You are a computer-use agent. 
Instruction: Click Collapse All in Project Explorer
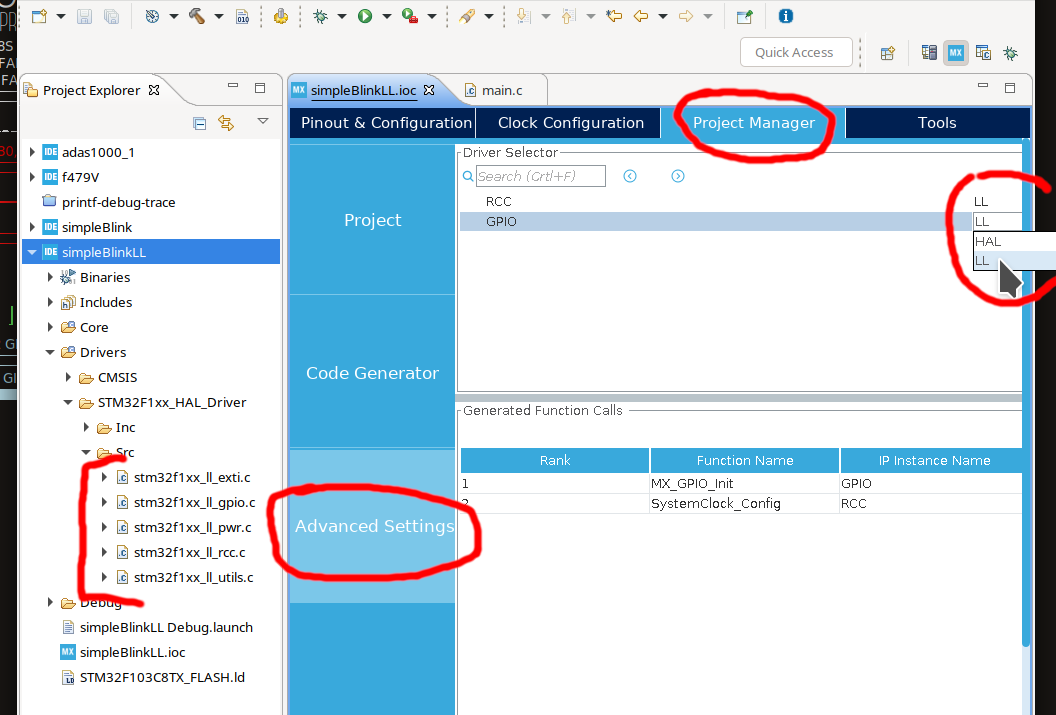point(199,123)
